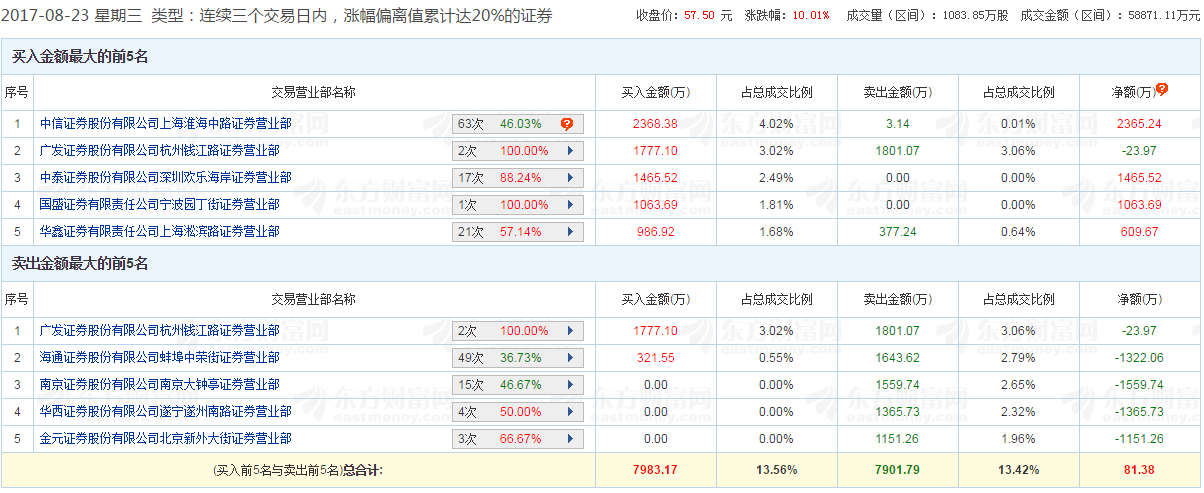Expand 2次 100.00% stats in the sell table
The width and height of the screenshot is (1204, 493).
click(570, 331)
